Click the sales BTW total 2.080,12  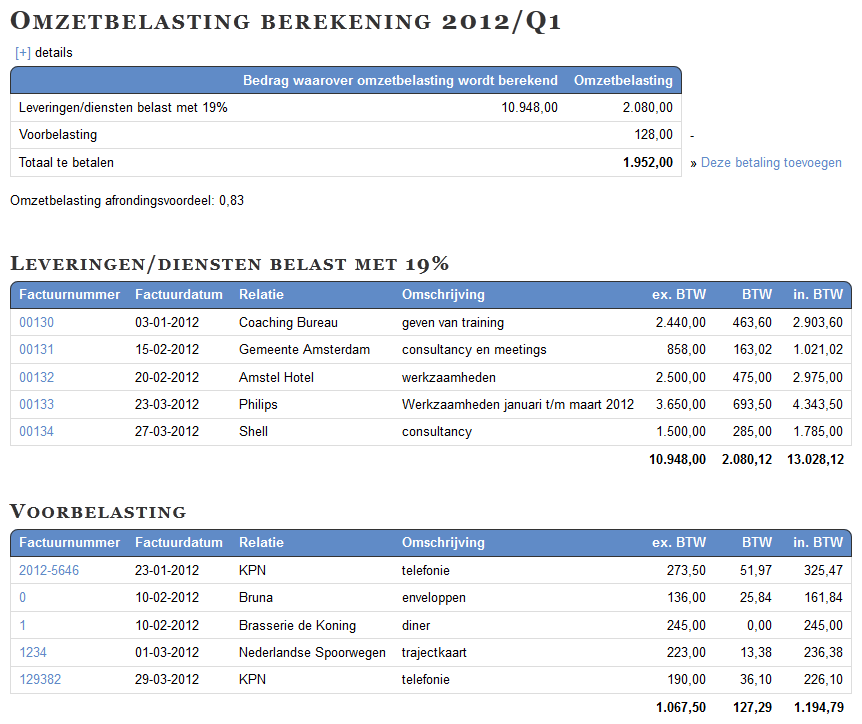point(747,460)
